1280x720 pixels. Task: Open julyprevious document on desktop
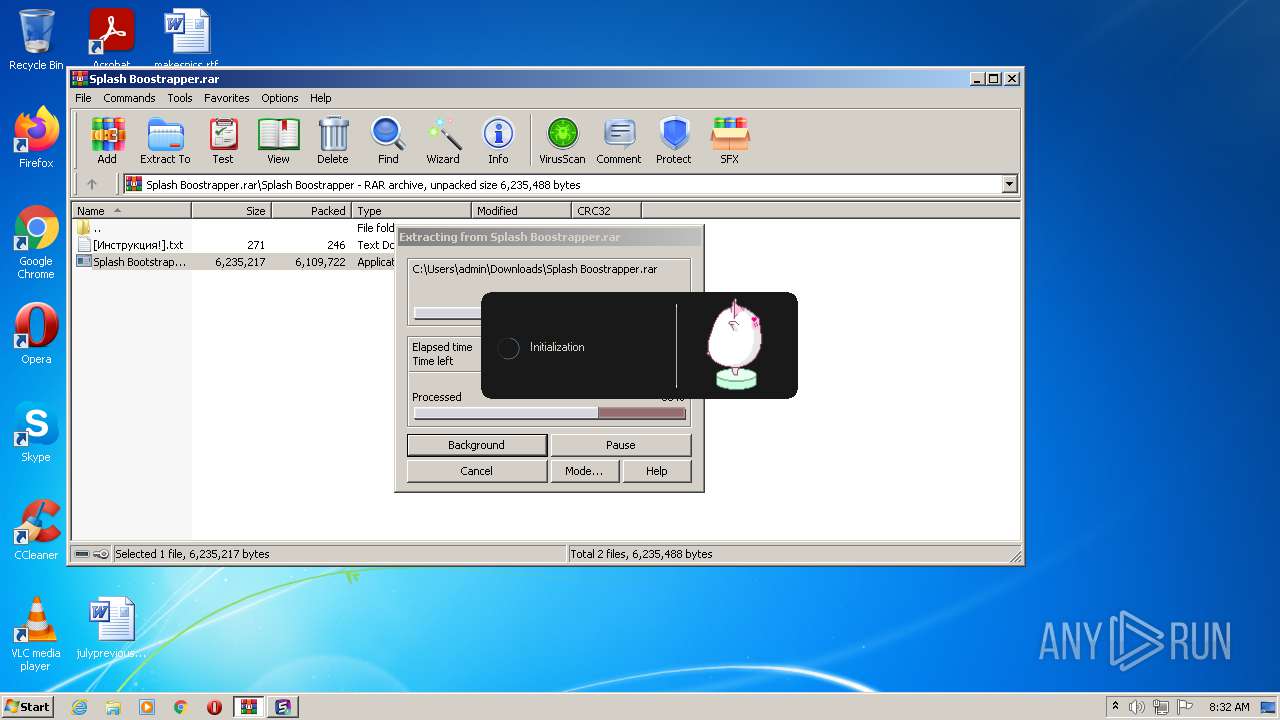(x=112, y=628)
